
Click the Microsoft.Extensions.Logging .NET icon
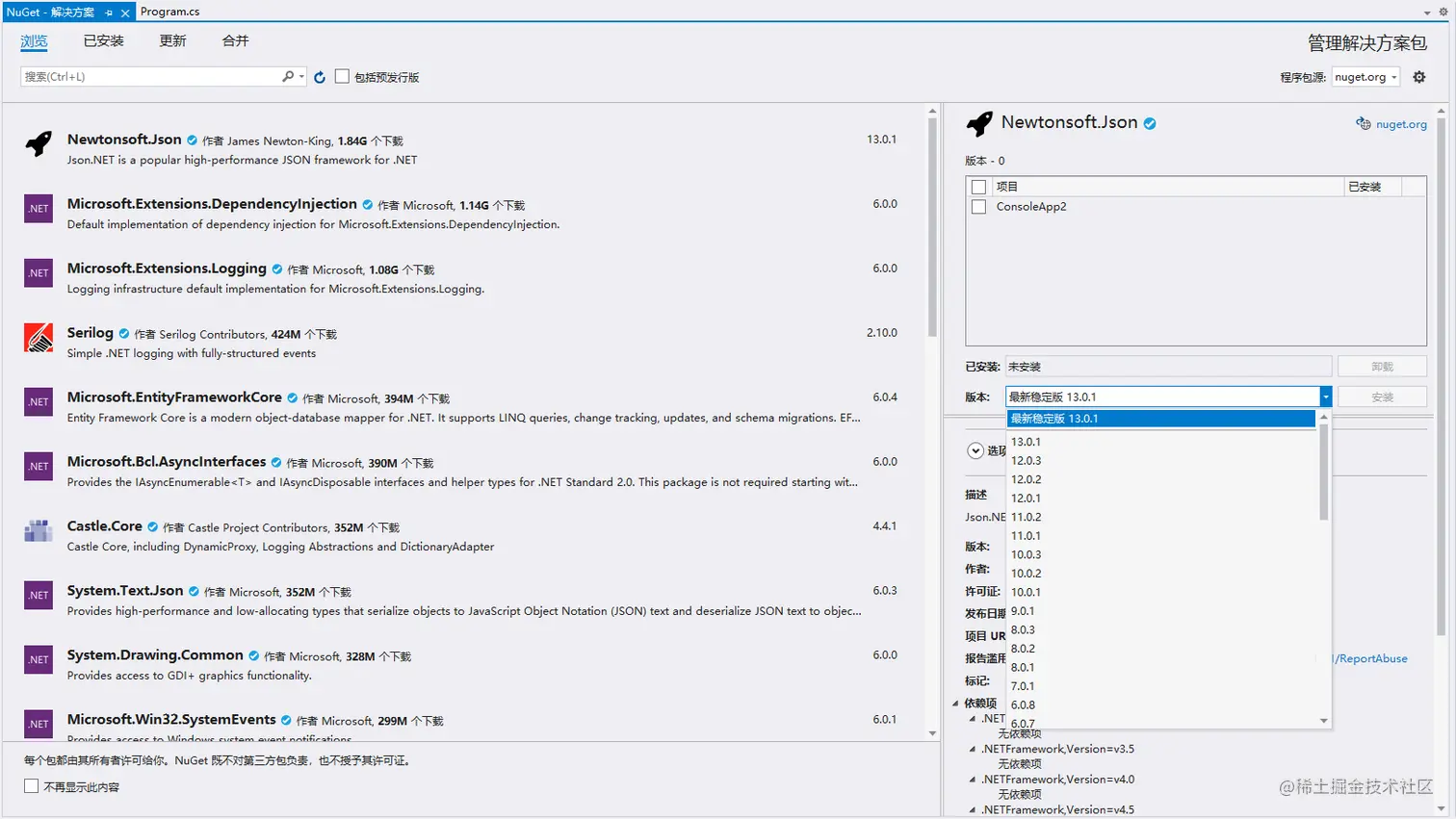[x=39, y=273]
